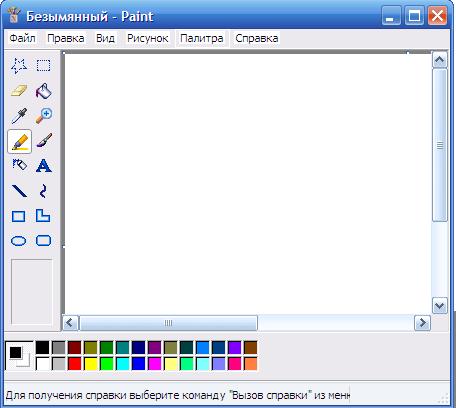
Task: Choose the yellow color swatch
Action: click(91, 364)
